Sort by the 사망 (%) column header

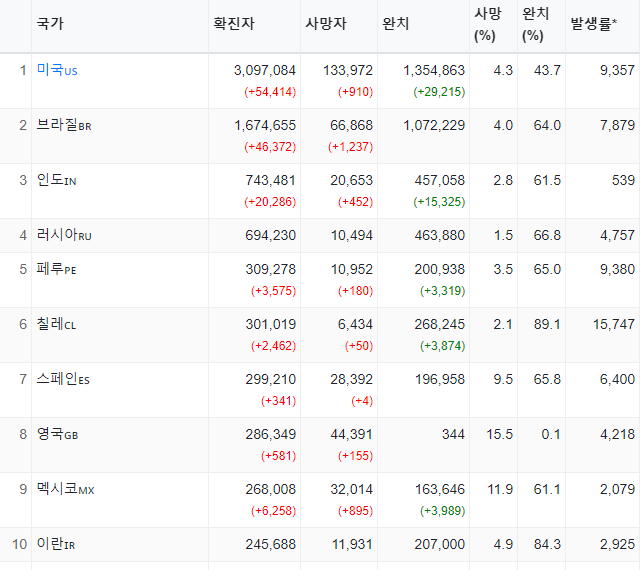click(x=488, y=25)
